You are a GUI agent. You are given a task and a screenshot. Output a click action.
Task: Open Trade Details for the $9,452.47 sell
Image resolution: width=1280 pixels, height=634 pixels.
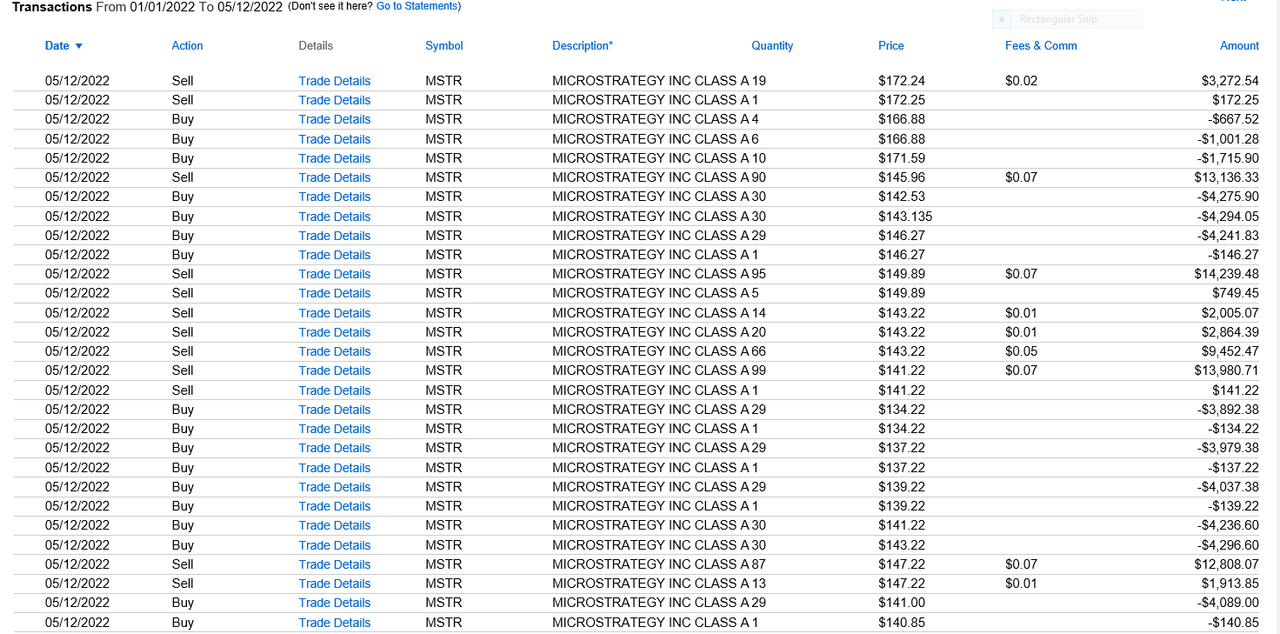point(334,351)
